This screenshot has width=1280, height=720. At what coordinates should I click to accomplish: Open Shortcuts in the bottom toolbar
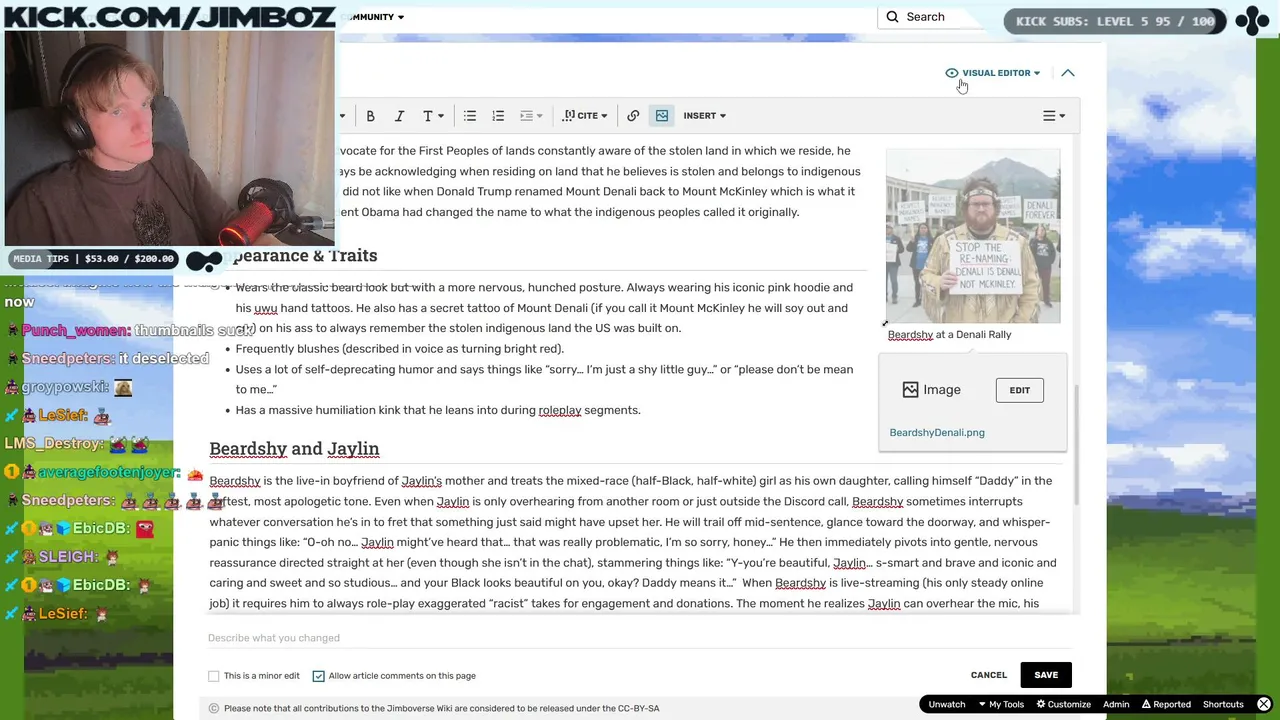pos(1223,704)
